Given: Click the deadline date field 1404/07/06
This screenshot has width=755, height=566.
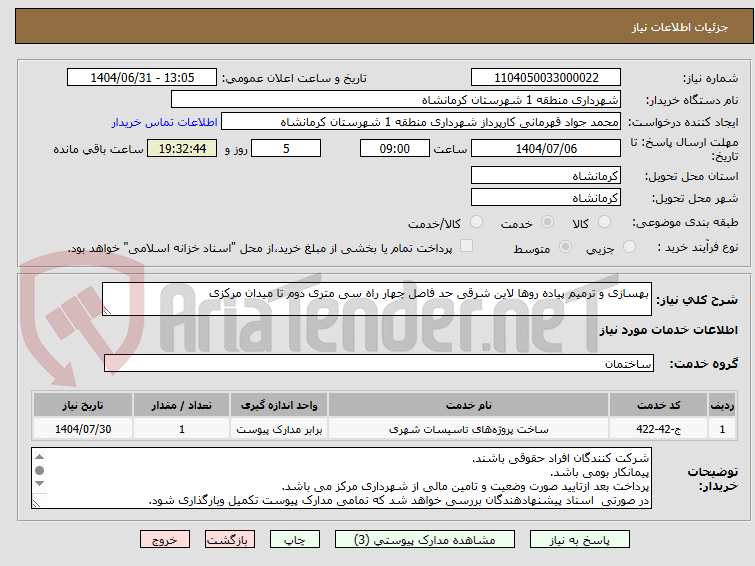Looking at the screenshot, I should click(x=546, y=148).
